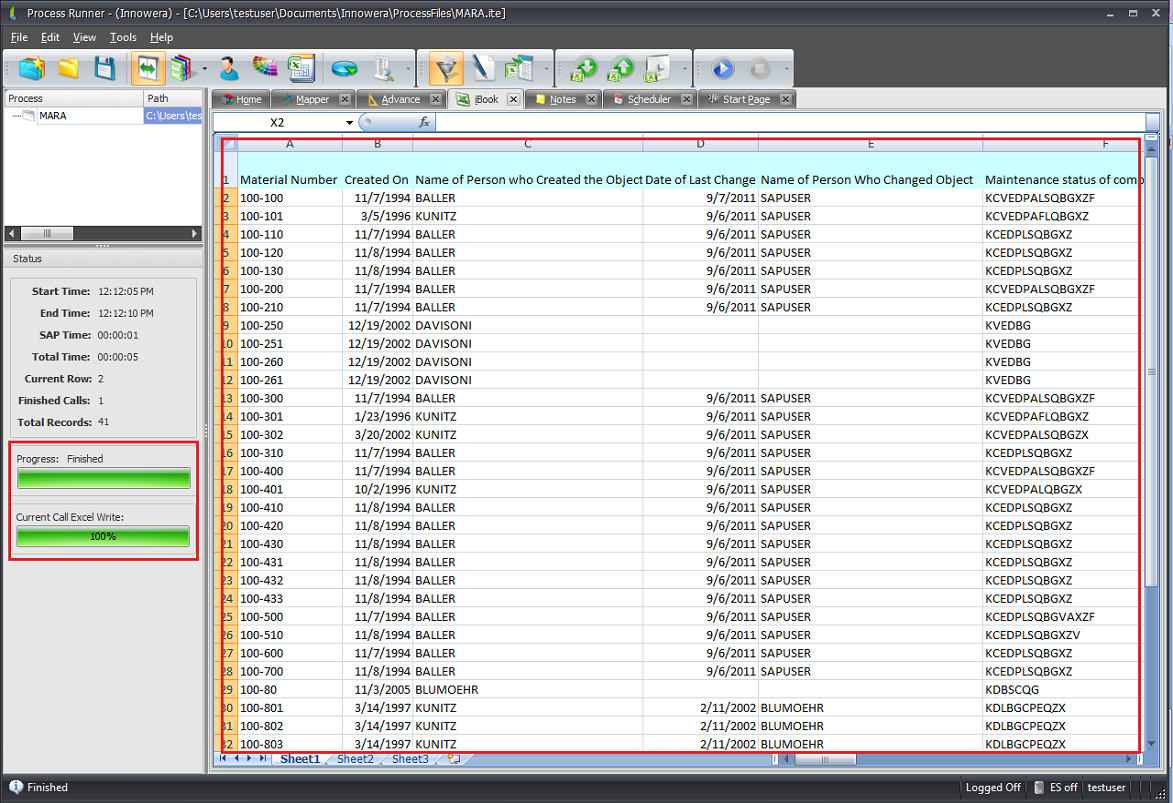Open the Tools menu
This screenshot has width=1173, height=803.
(123, 37)
